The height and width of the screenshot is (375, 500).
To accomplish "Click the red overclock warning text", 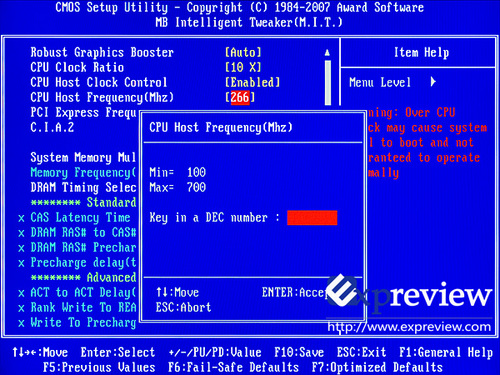I will [428, 143].
